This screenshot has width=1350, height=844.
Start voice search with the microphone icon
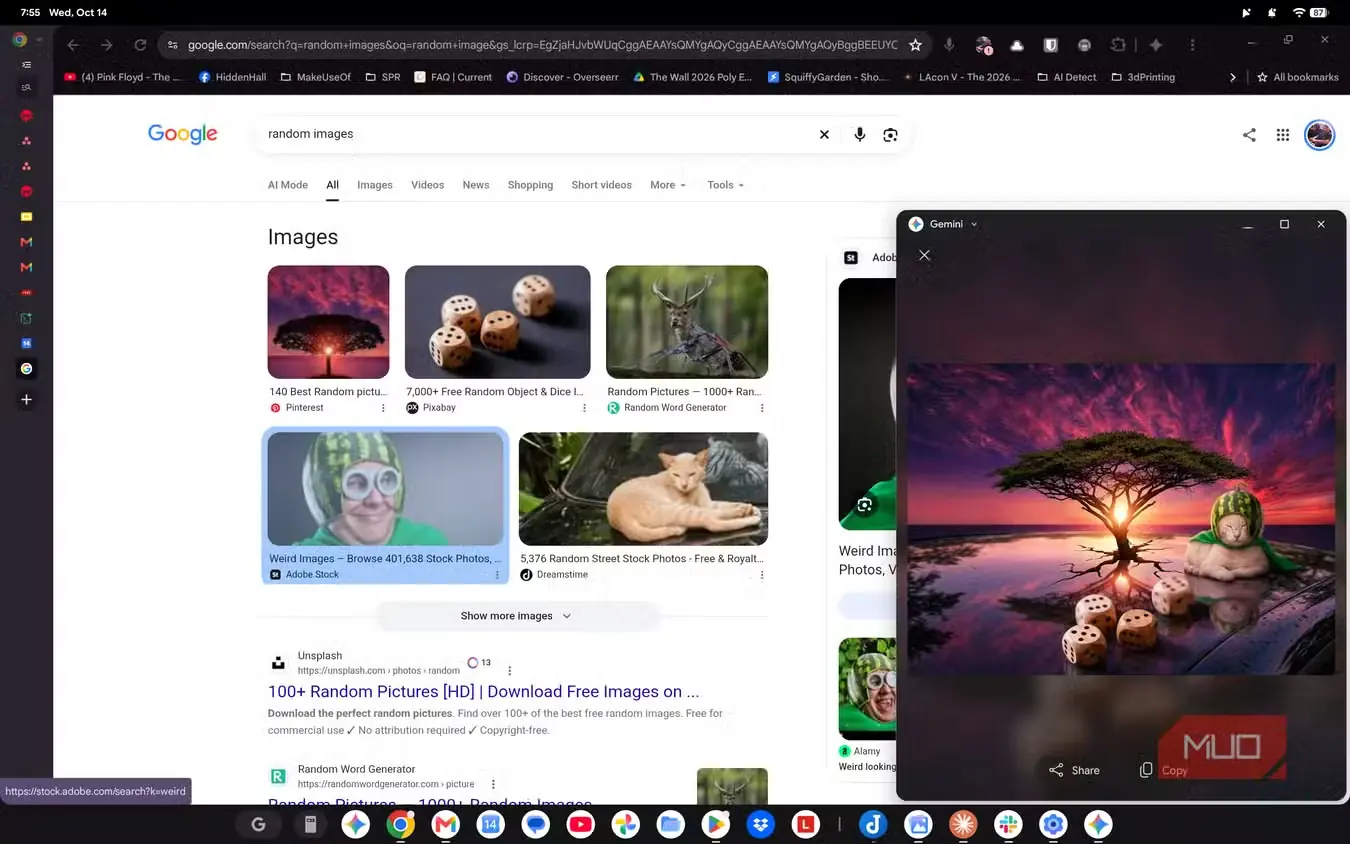point(859,134)
